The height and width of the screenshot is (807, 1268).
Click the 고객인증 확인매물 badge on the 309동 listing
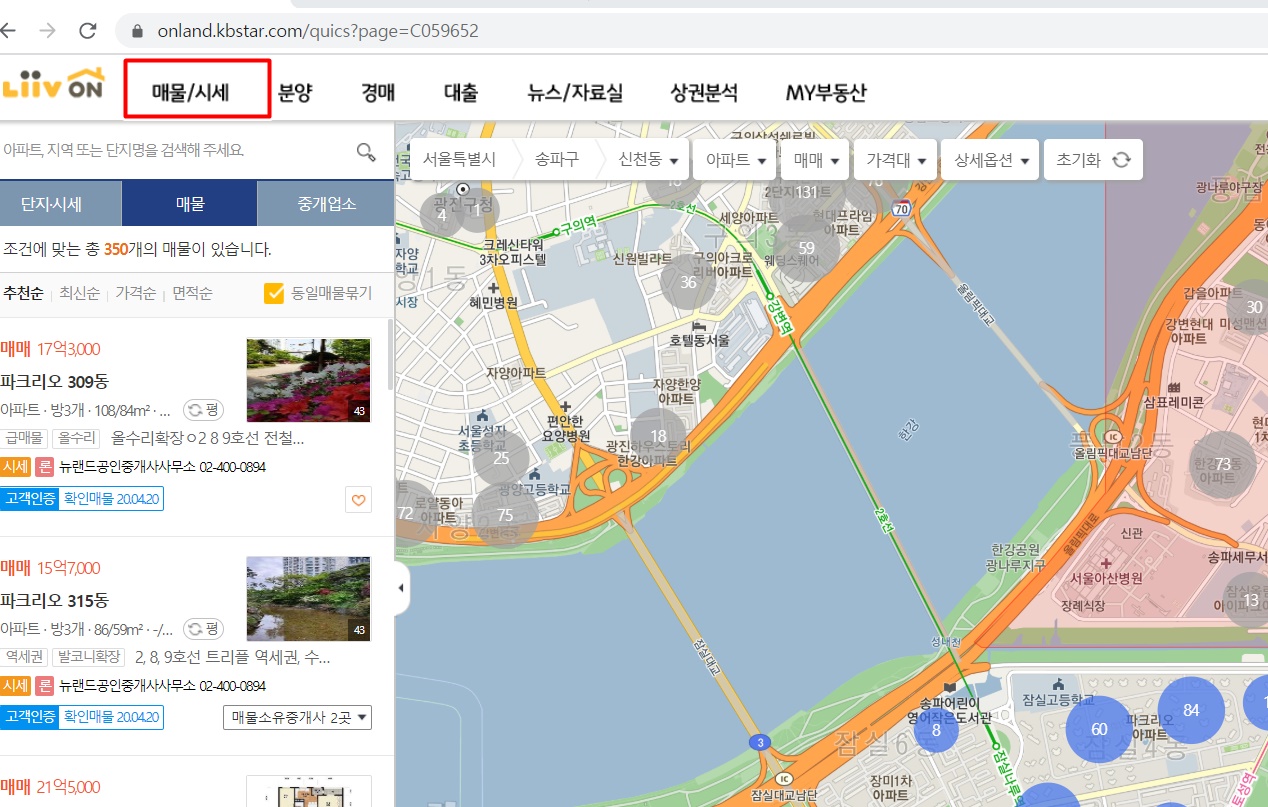point(82,498)
